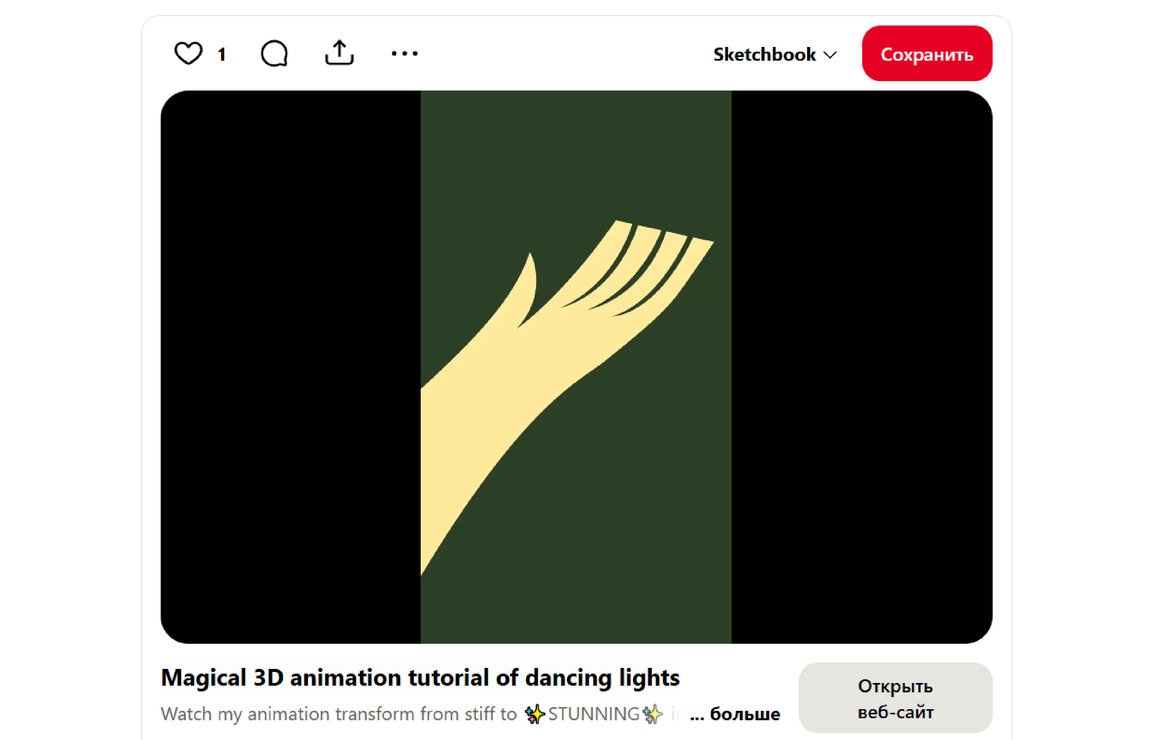The width and height of the screenshot is (1152, 740).
Task: Share the pin using the upload icon
Action: click(339, 53)
